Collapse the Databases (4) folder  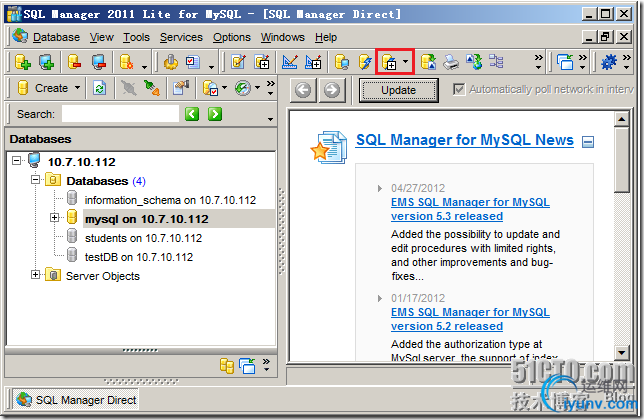36,179
